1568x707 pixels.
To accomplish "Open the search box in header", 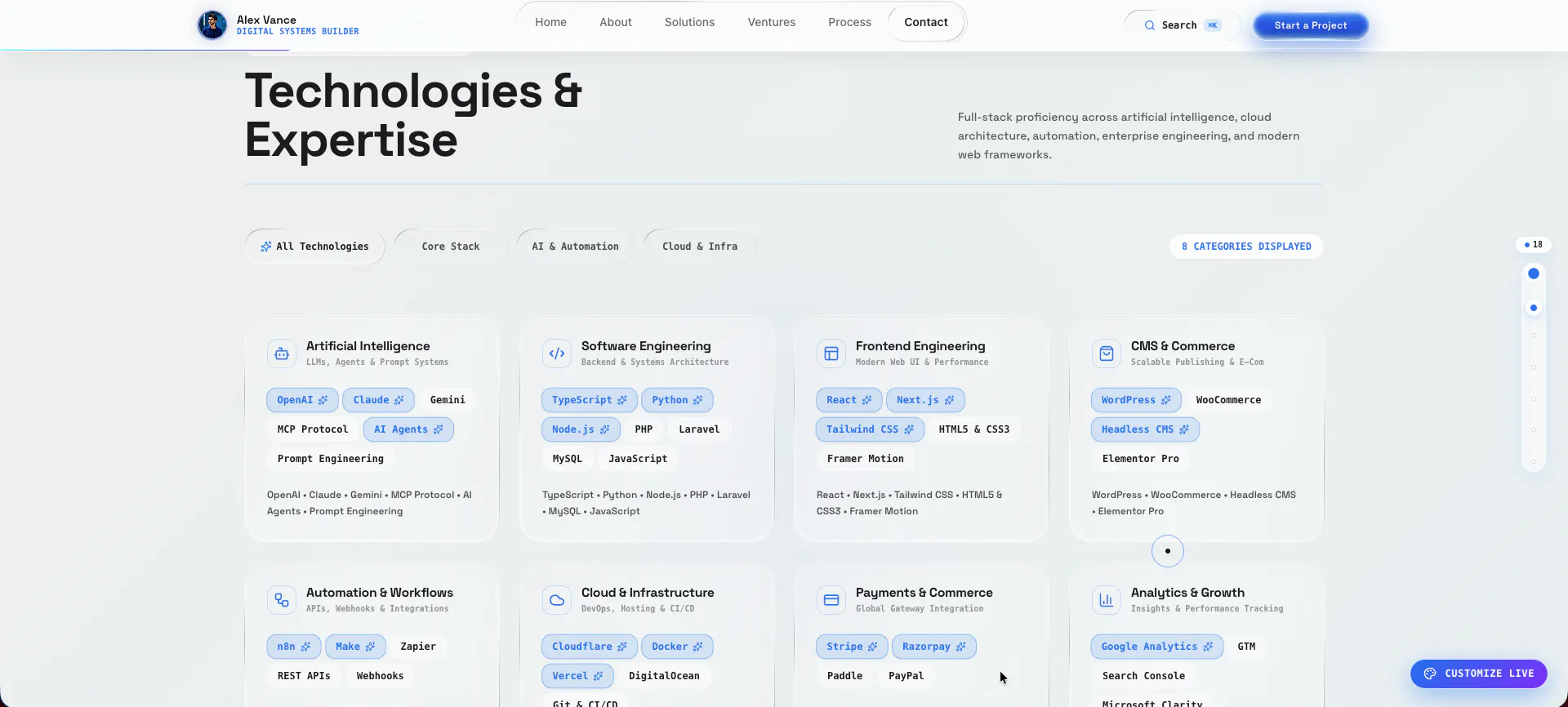I will [1182, 25].
